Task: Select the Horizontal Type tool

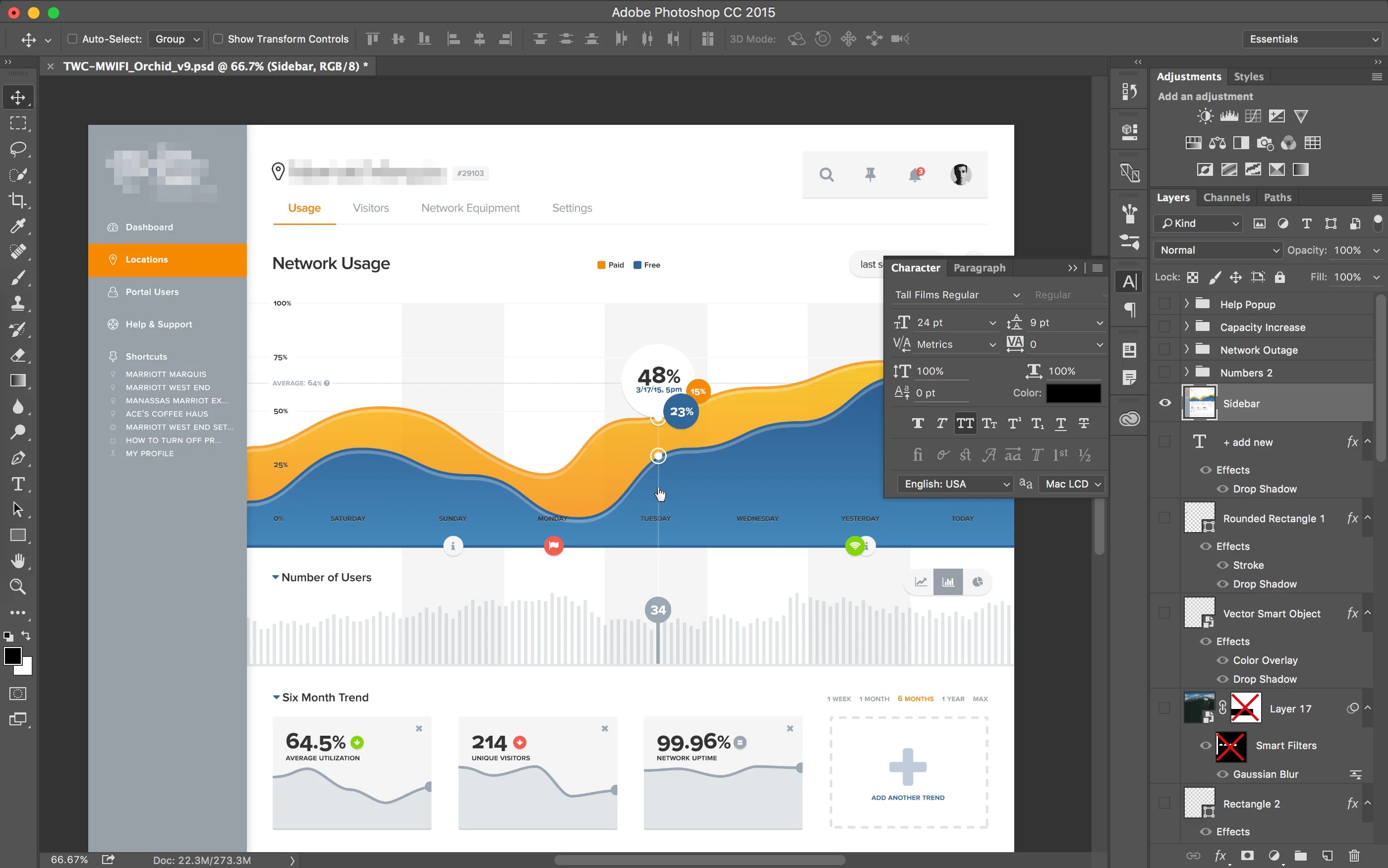Action: (18, 484)
